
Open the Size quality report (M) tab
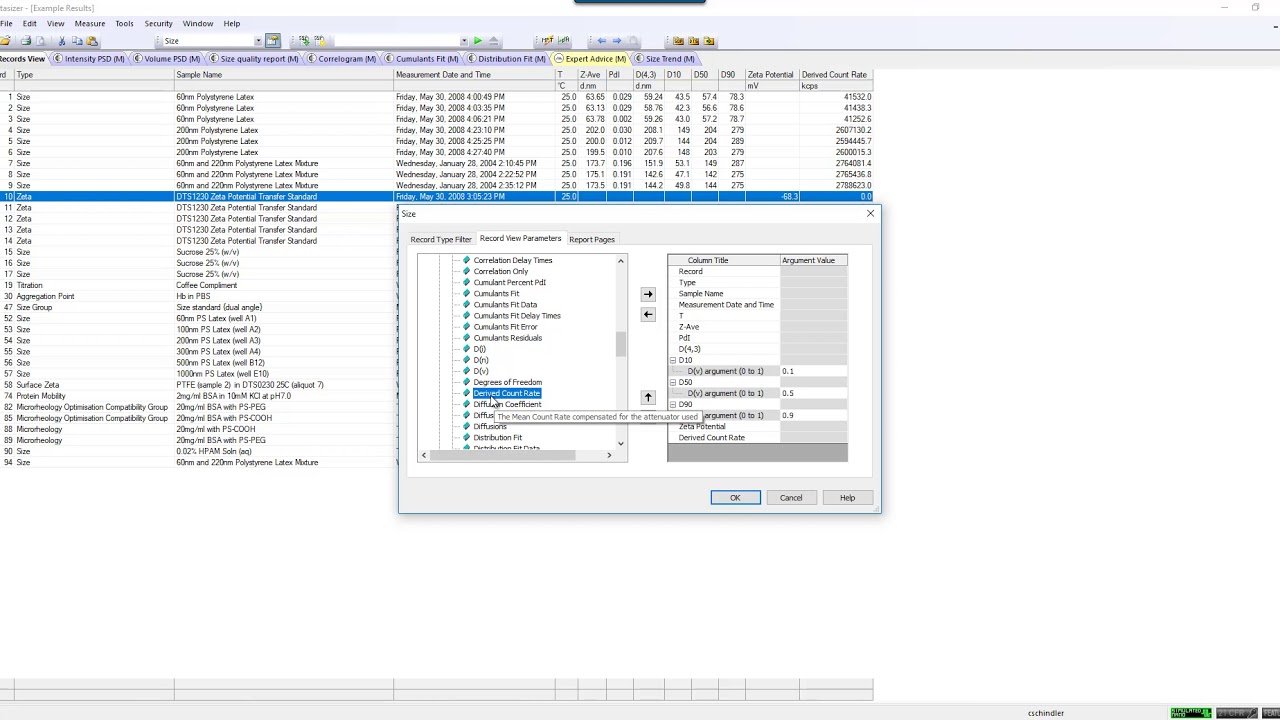coord(252,58)
